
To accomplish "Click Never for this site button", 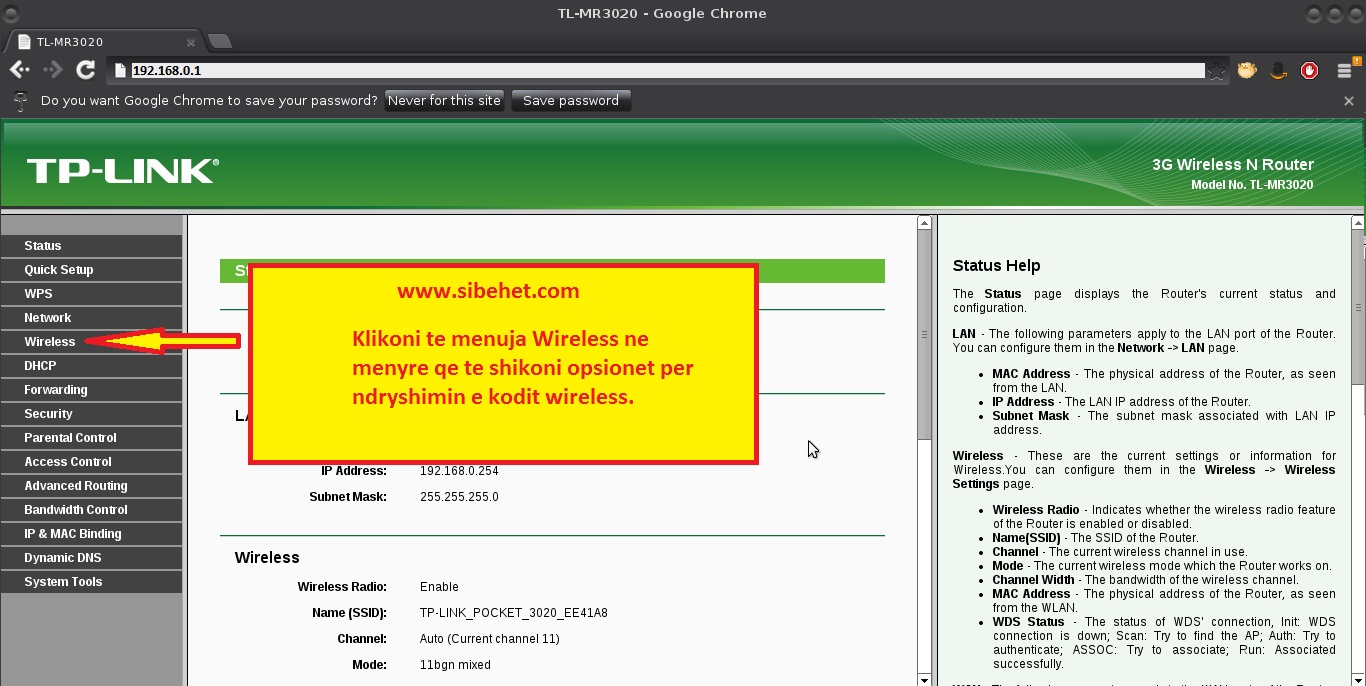I will pos(444,101).
